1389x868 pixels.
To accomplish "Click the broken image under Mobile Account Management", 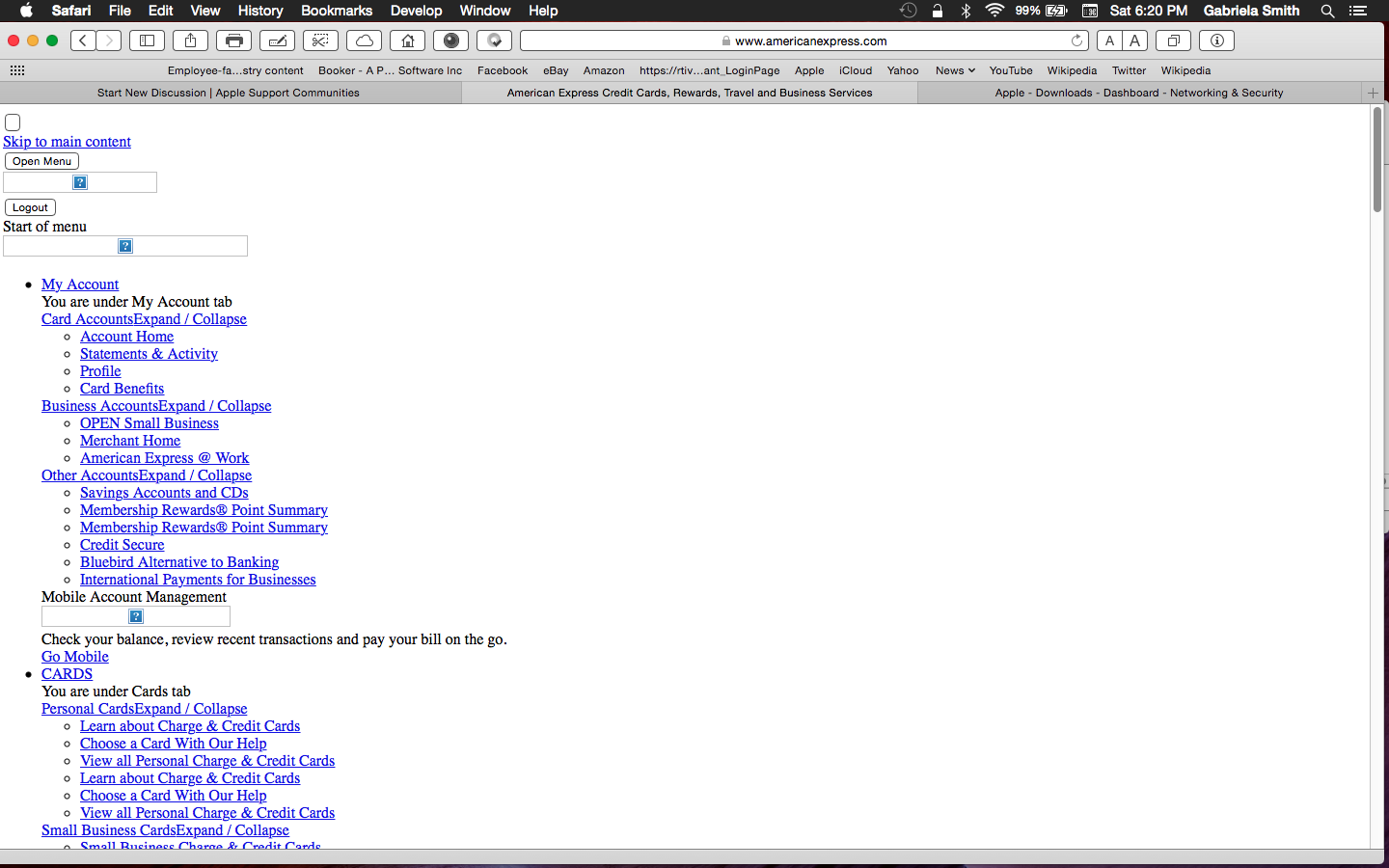I will pos(136,616).
